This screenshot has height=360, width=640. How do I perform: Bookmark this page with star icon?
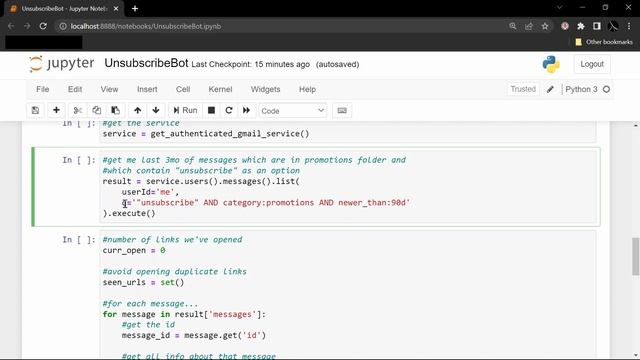pyautogui.click(x=545, y=26)
